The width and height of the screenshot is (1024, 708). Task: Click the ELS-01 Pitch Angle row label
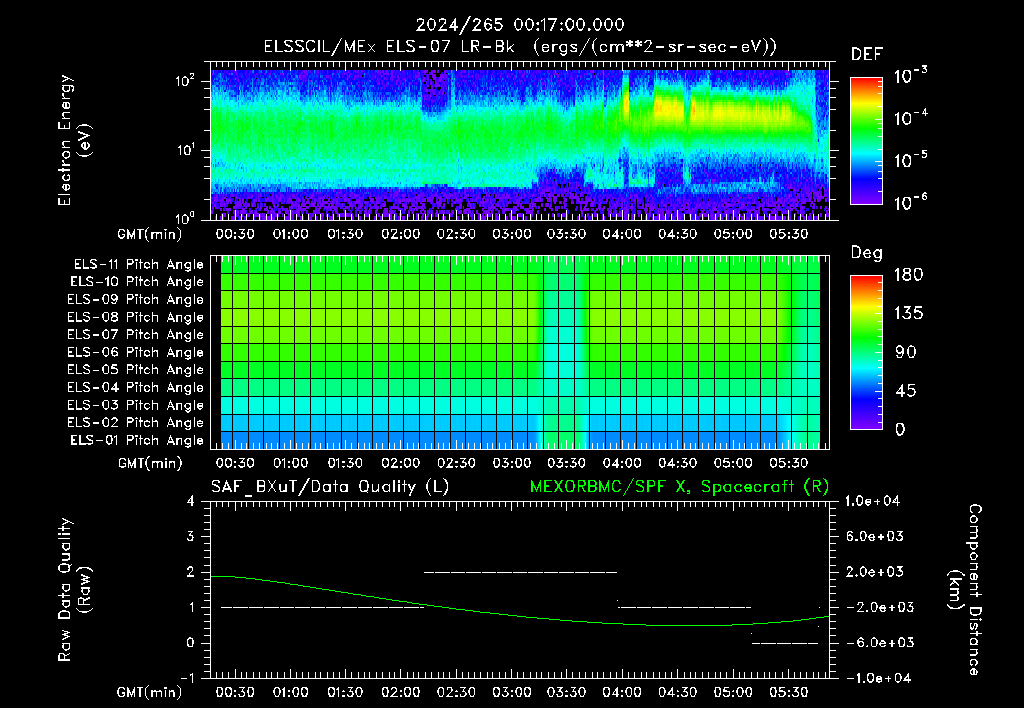pyautogui.click(x=137, y=440)
